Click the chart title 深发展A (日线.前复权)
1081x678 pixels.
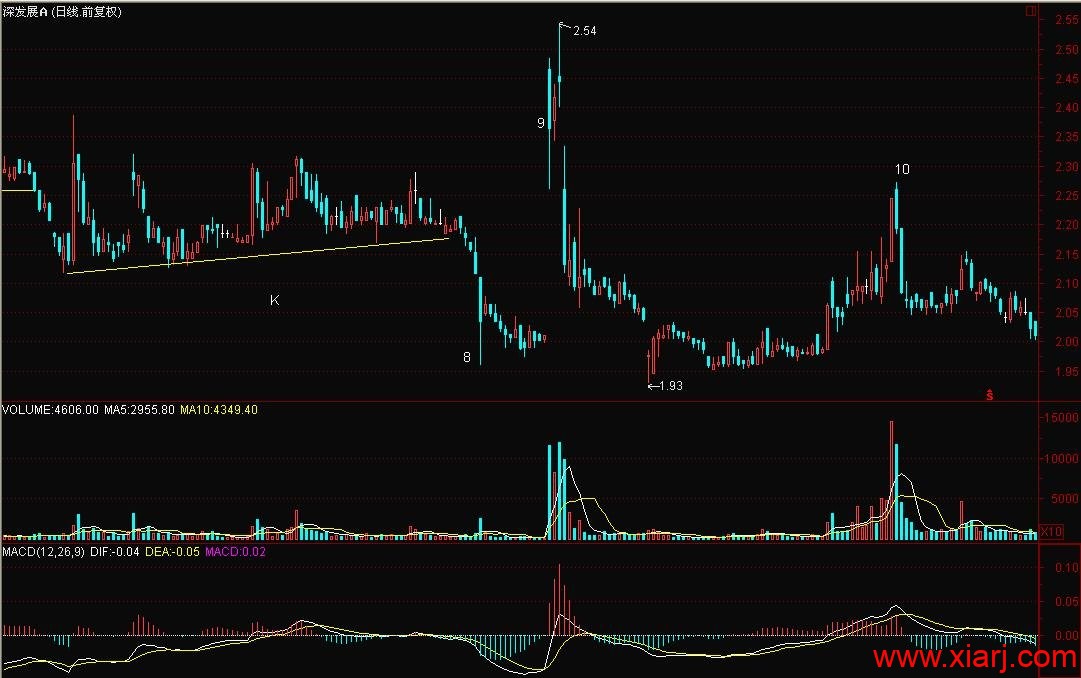pyautogui.click(x=62, y=12)
